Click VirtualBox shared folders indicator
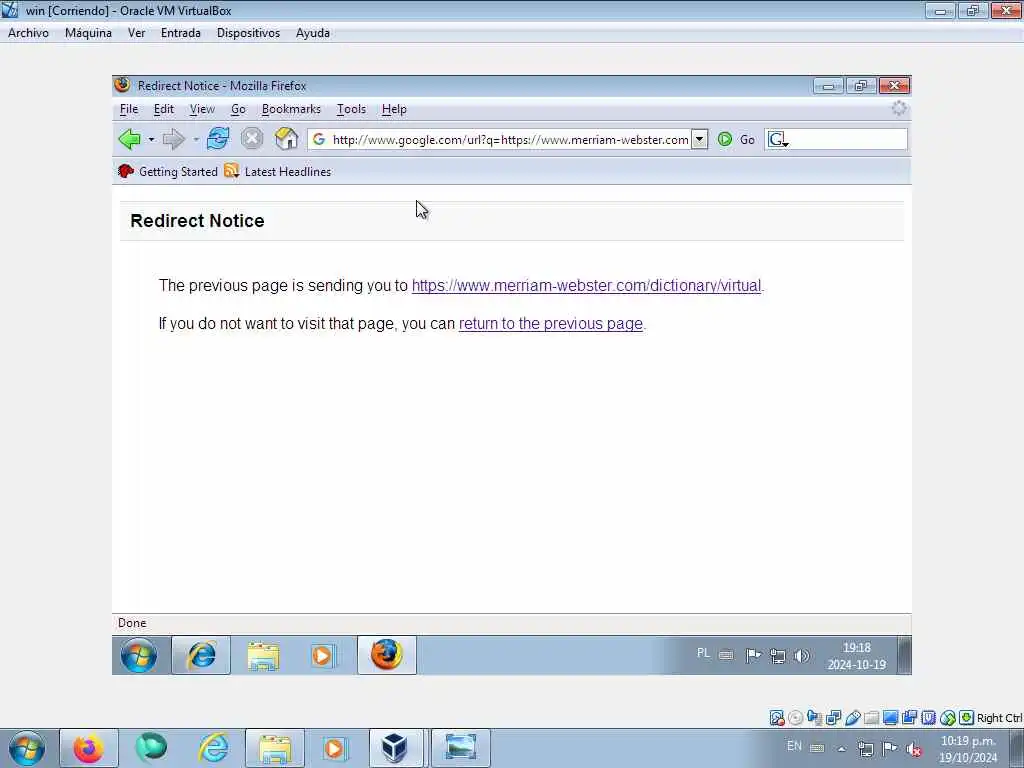 (871, 718)
